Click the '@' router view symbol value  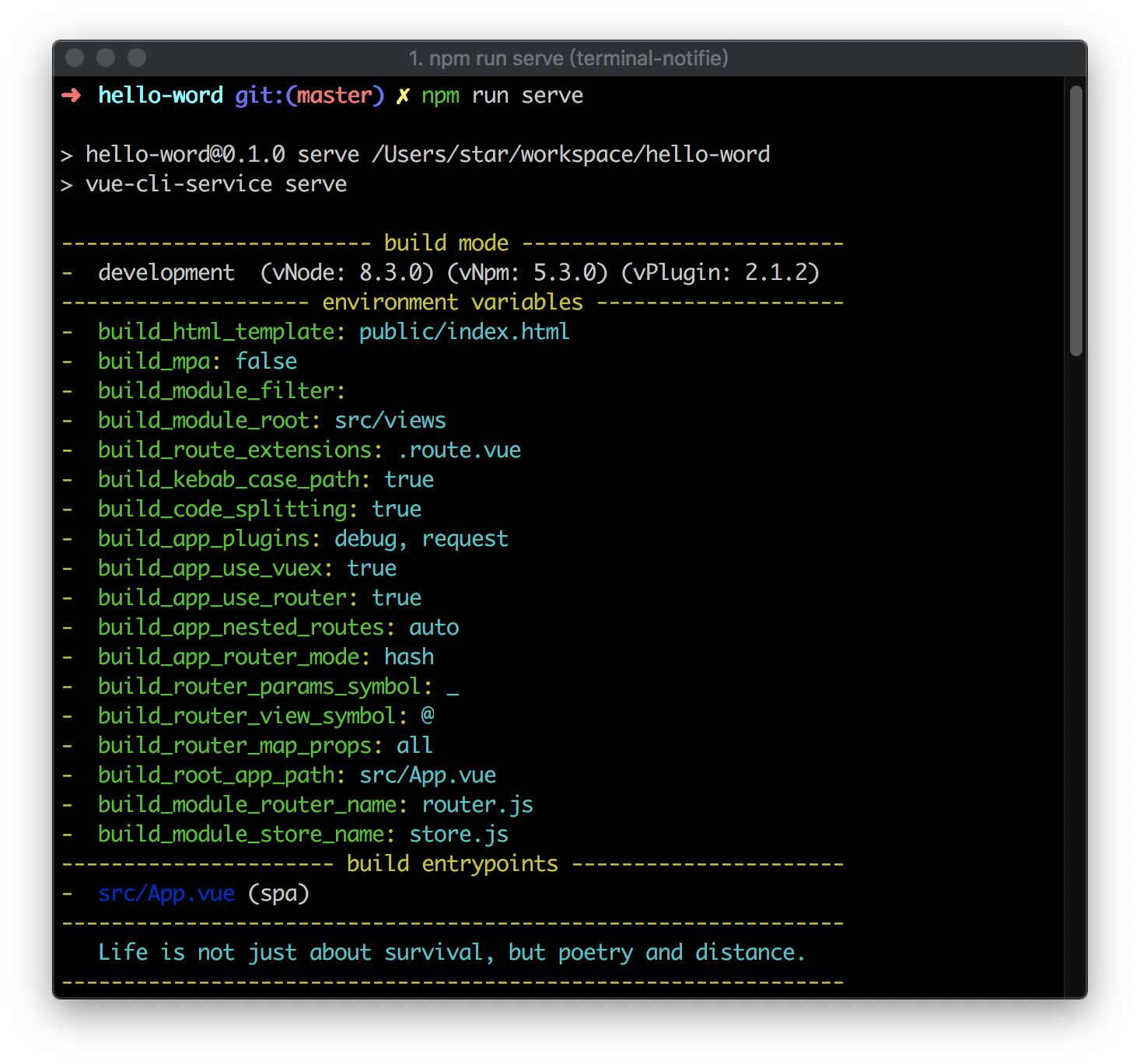point(428,716)
